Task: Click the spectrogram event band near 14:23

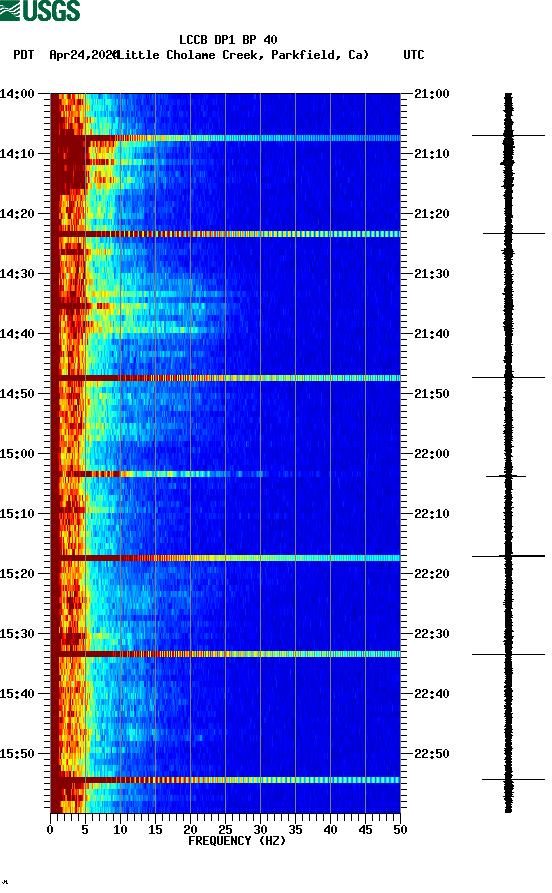Action: click(x=225, y=234)
